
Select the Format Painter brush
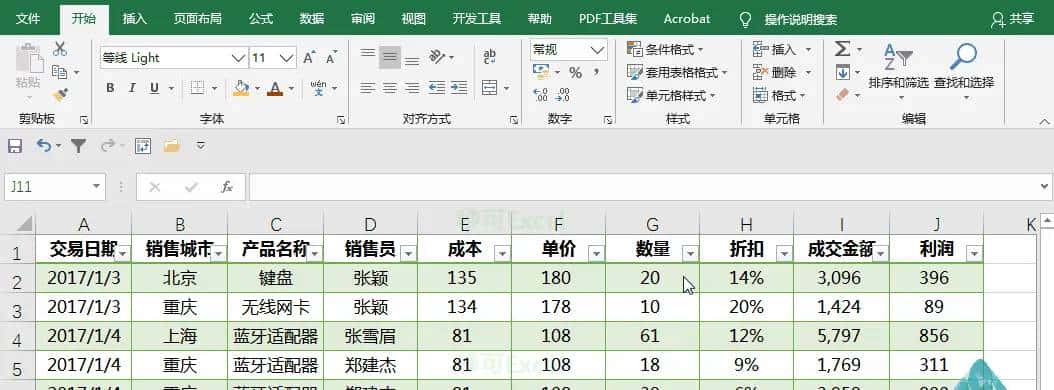coord(60,95)
